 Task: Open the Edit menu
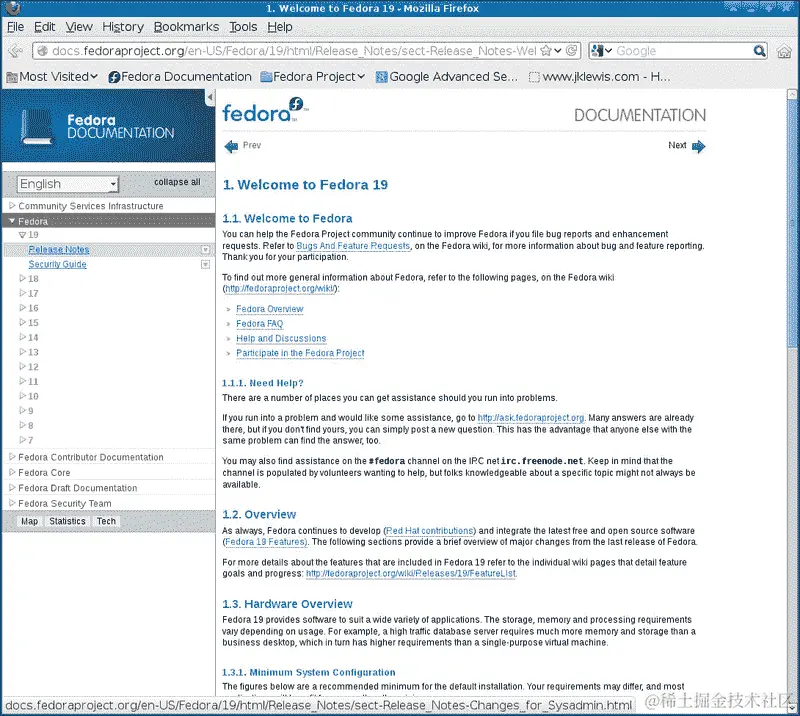tap(44, 27)
